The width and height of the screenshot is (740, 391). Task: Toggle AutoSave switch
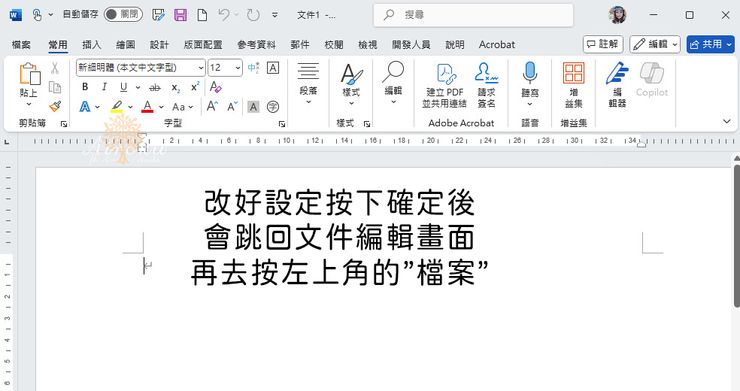pos(123,15)
